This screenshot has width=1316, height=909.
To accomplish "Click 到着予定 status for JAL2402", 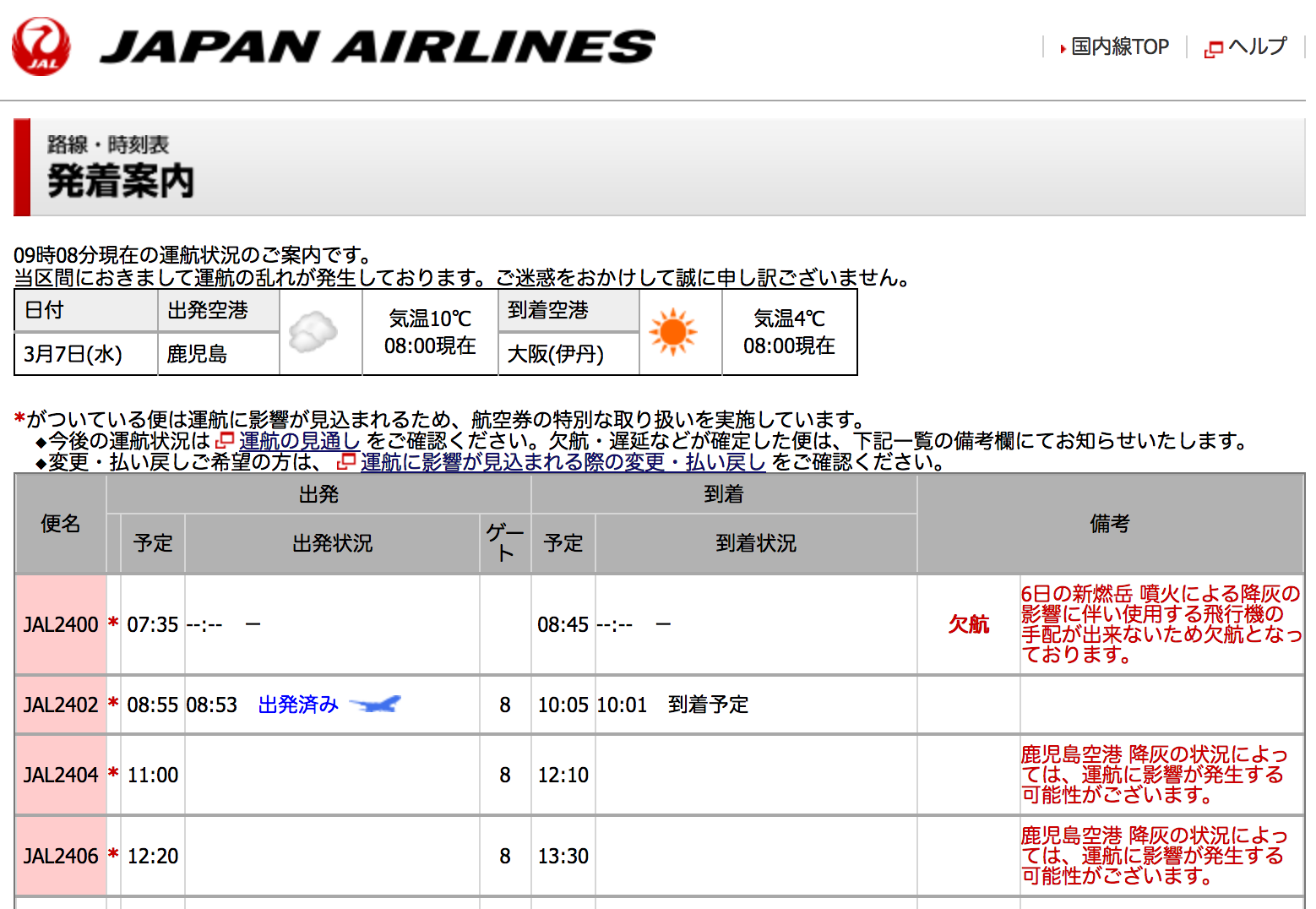I will [x=709, y=705].
